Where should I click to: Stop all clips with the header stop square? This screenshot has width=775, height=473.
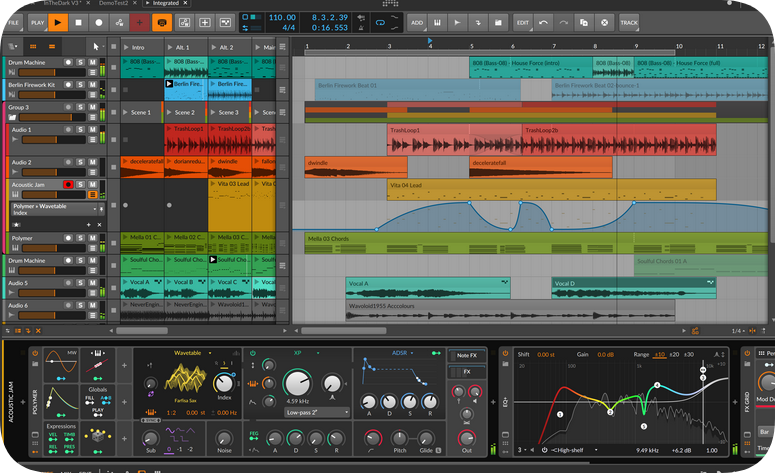click(x=114, y=46)
